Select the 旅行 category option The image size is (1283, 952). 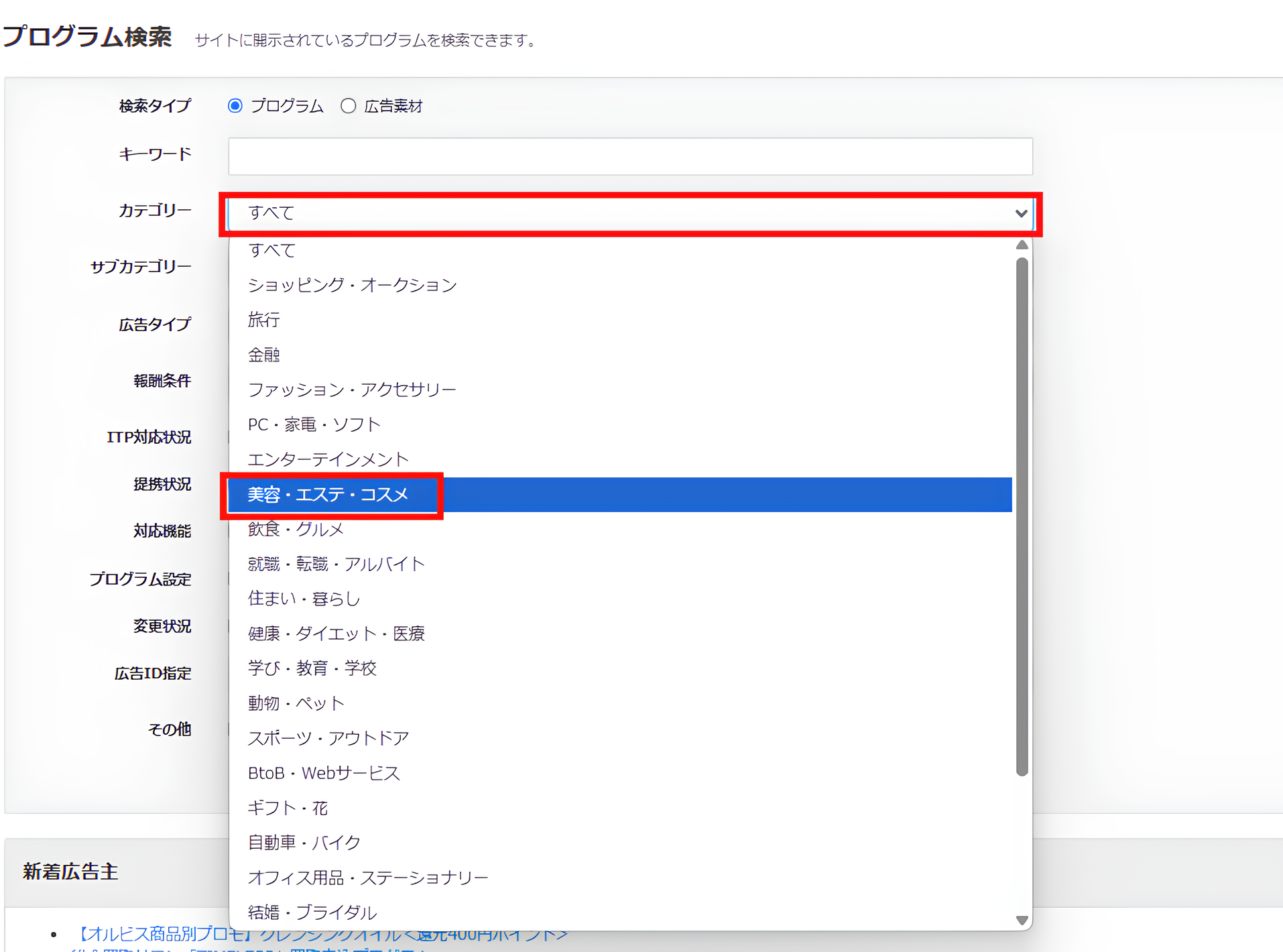tap(263, 320)
